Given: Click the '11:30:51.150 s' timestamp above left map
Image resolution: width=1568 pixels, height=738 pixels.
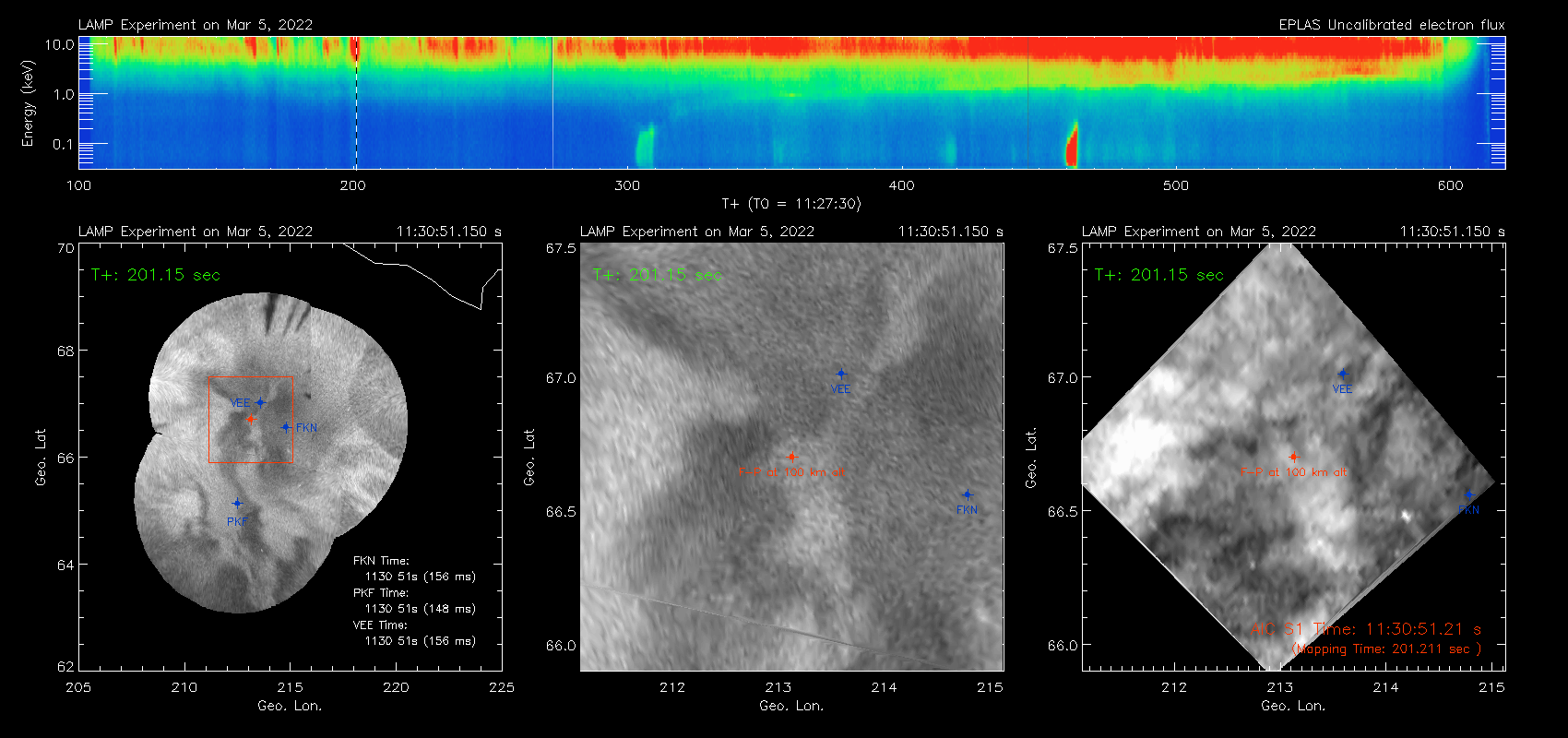Looking at the screenshot, I should (449, 232).
